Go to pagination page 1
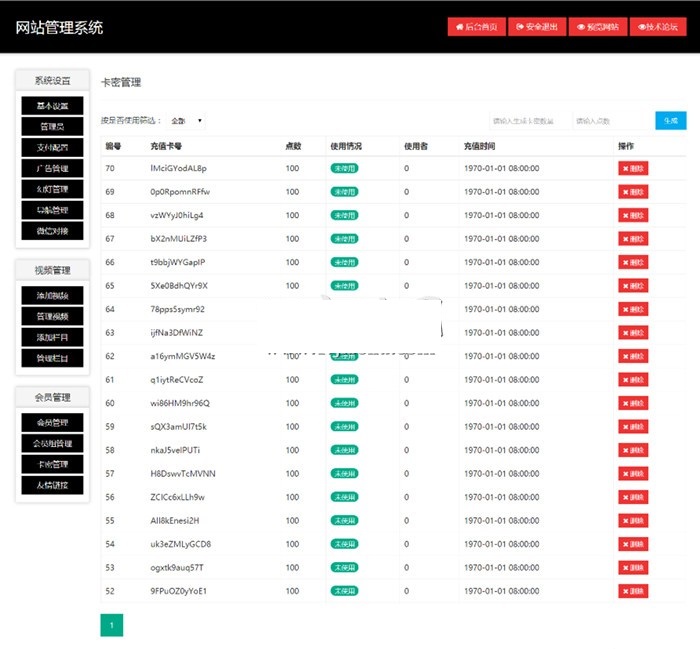This screenshot has width=700, height=649. [x=112, y=625]
